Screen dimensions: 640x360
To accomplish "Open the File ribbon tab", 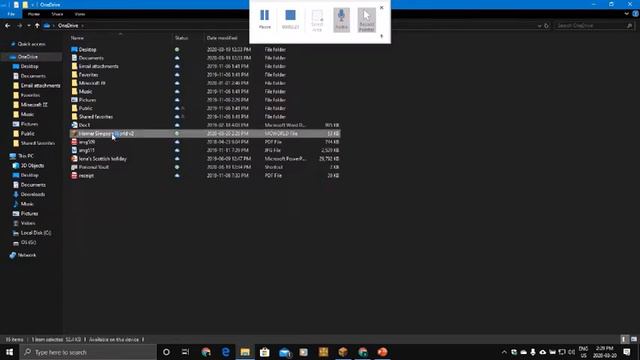I will [x=11, y=14].
